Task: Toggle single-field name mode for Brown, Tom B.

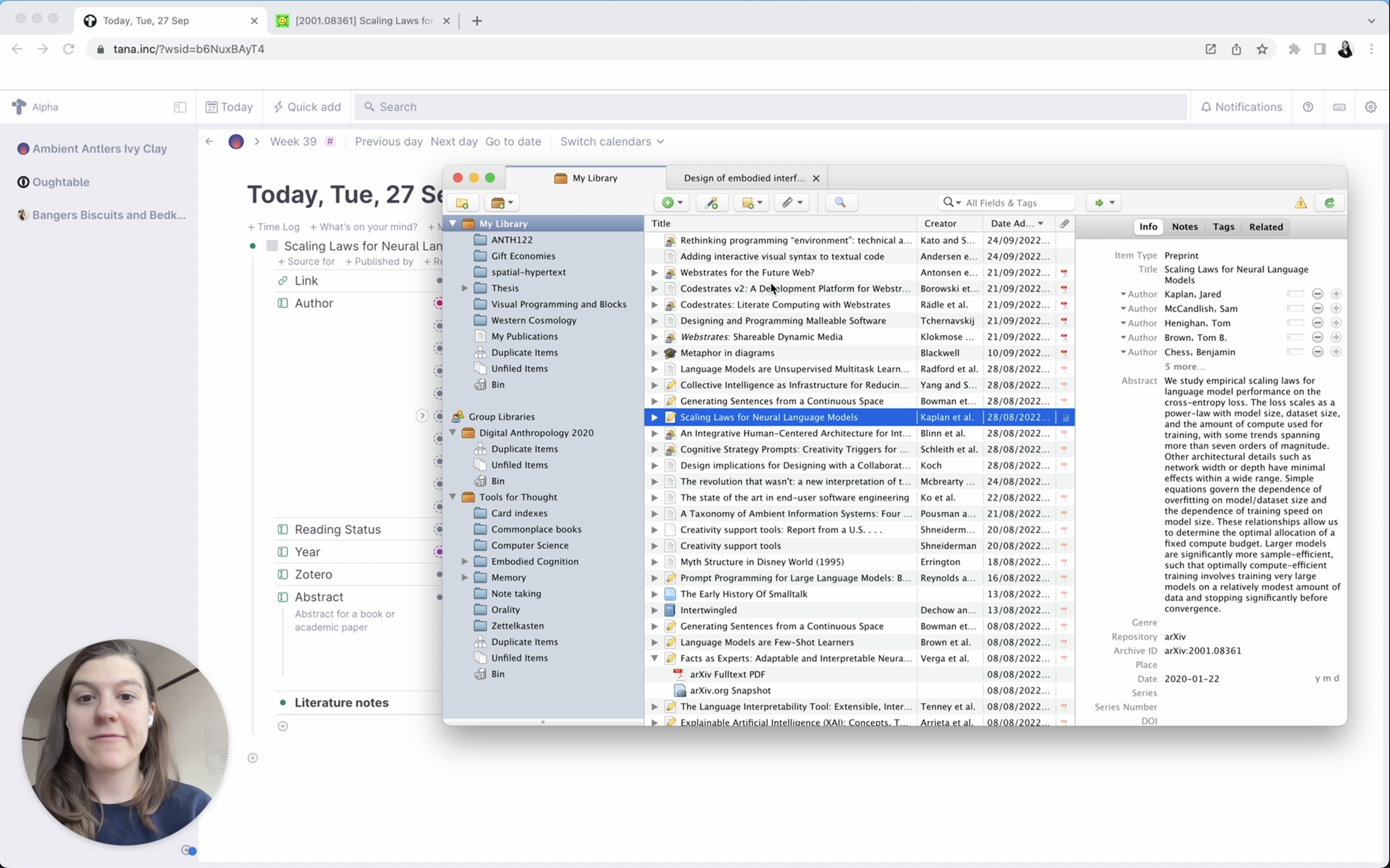Action: [x=1295, y=337]
